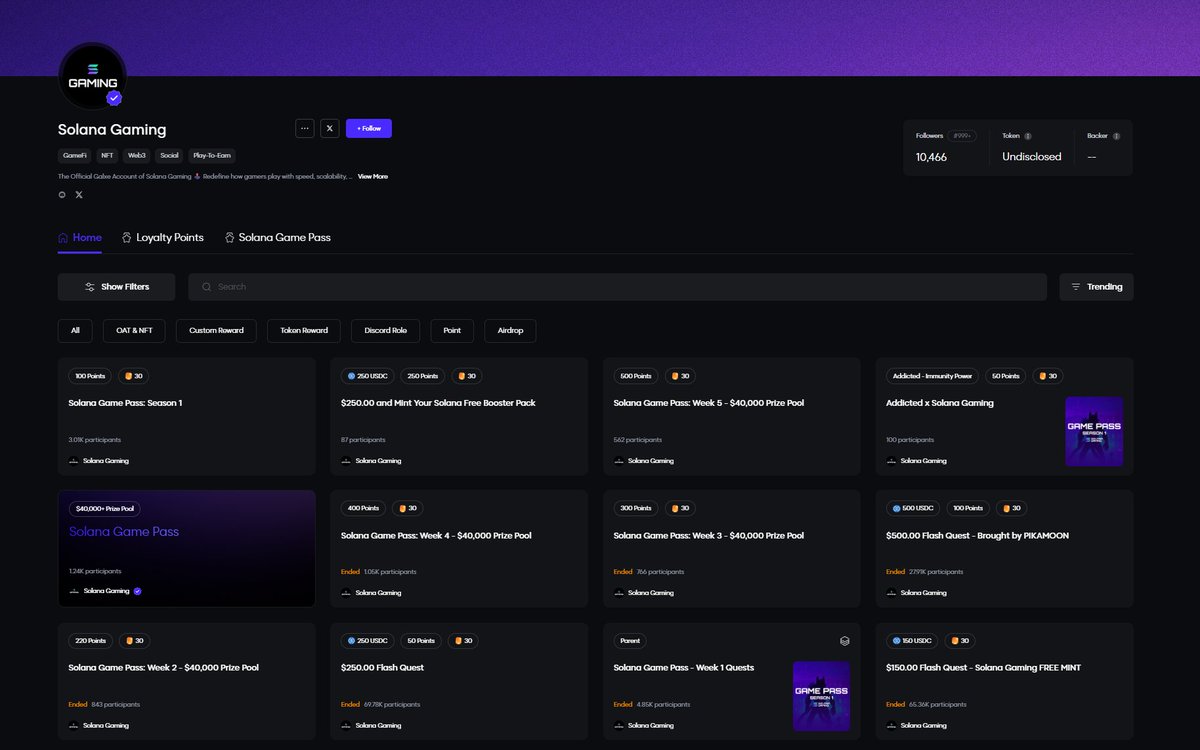Click the verified badge on Solana Gaming avatar
1200x750 pixels.
(114, 98)
